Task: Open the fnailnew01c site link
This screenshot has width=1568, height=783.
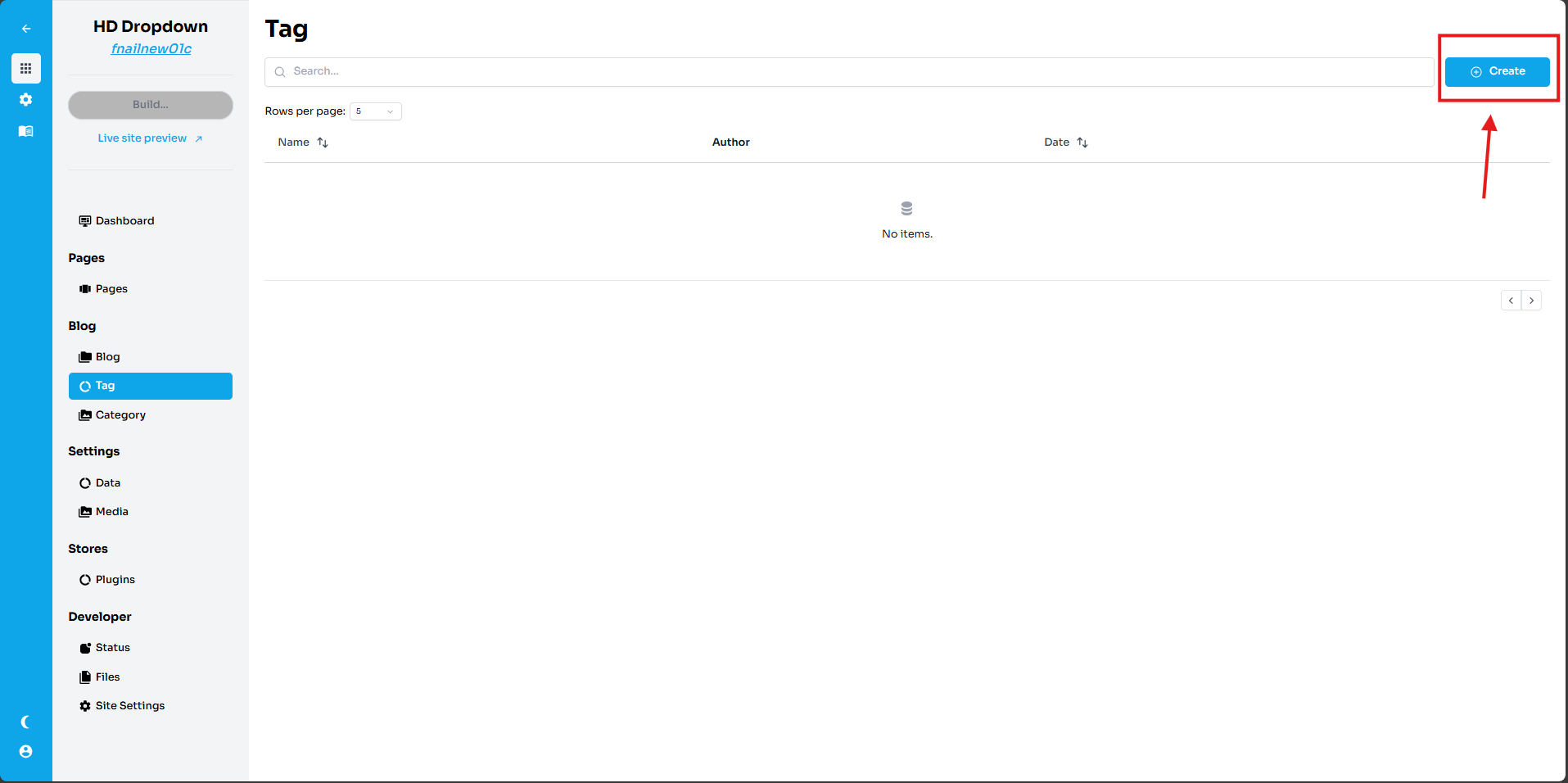Action: (x=151, y=49)
